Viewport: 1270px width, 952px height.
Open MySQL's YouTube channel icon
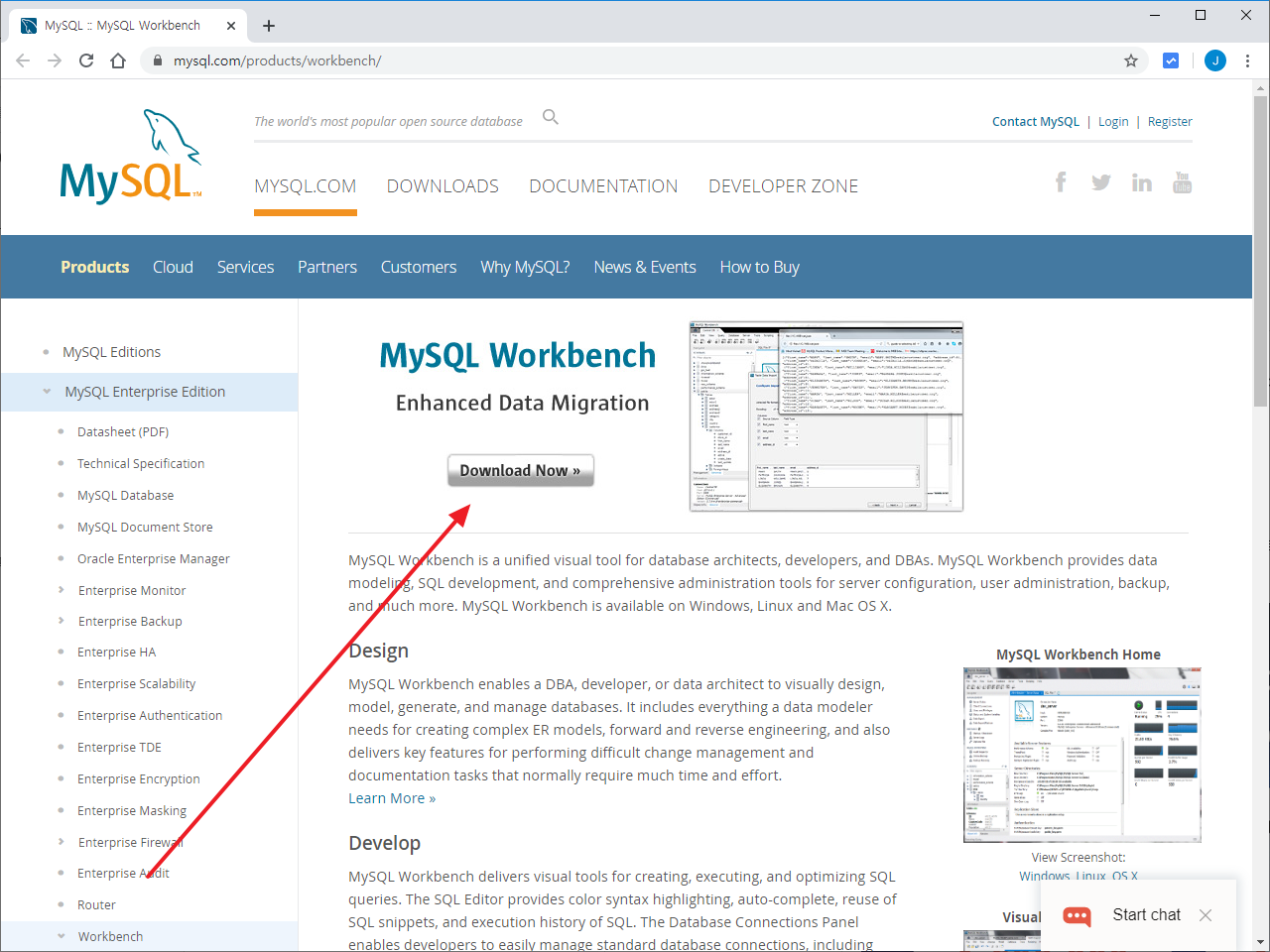(1182, 182)
